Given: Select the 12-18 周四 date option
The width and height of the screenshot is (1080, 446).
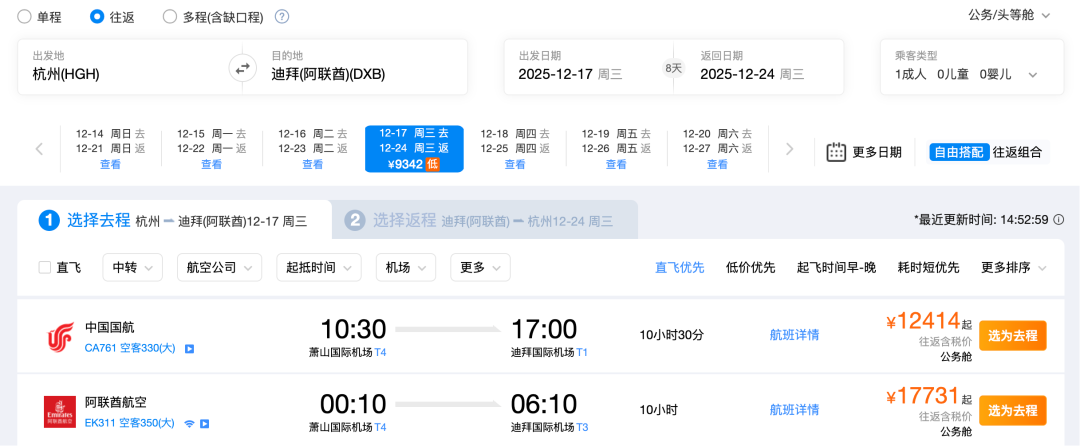Looking at the screenshot, I should pos(515,148).
